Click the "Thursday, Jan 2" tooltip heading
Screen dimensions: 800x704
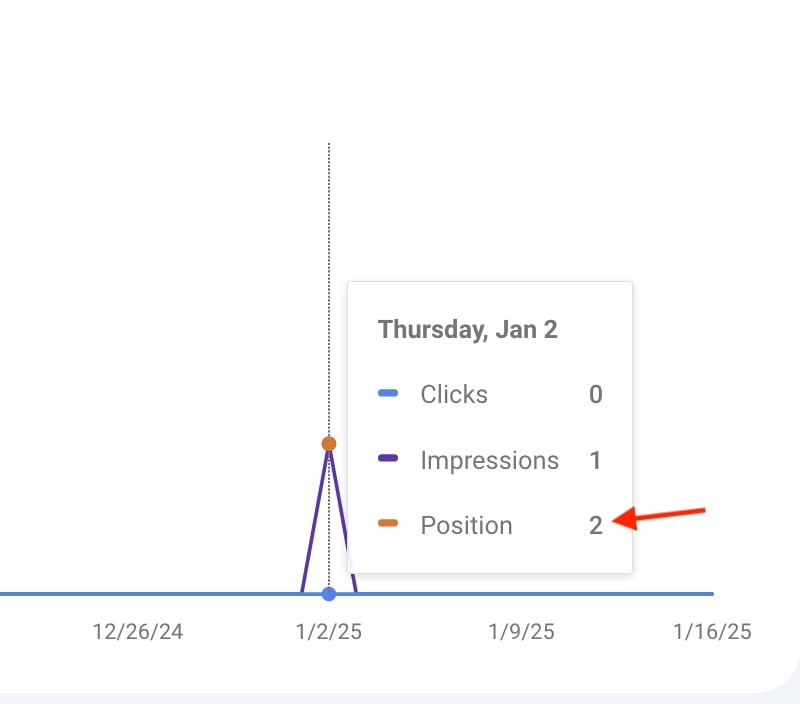click(467, 330)
